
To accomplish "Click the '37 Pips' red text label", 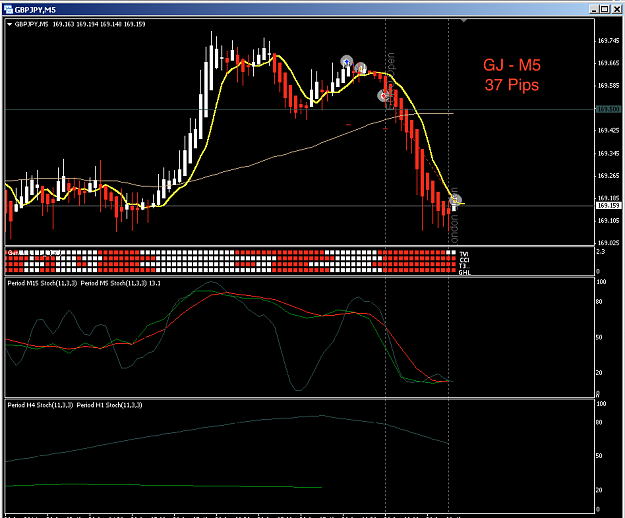I will (x=512, y=85).
